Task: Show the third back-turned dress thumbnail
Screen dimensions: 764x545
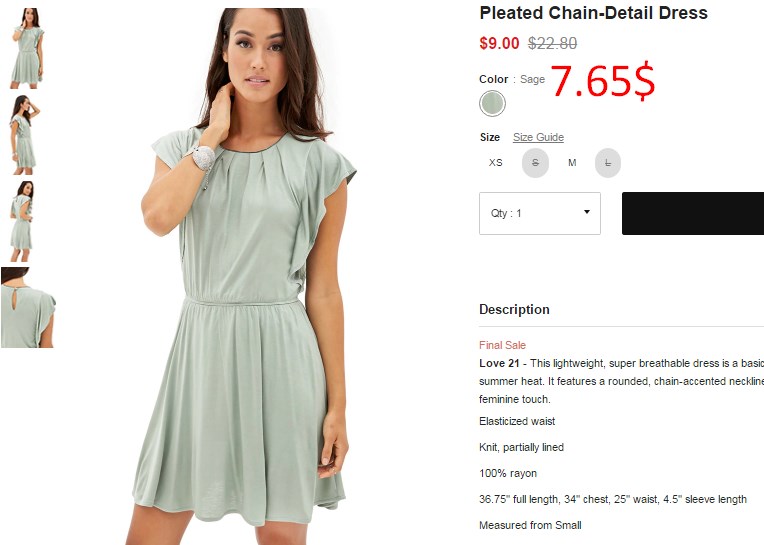Action: (x=22, y=221)
